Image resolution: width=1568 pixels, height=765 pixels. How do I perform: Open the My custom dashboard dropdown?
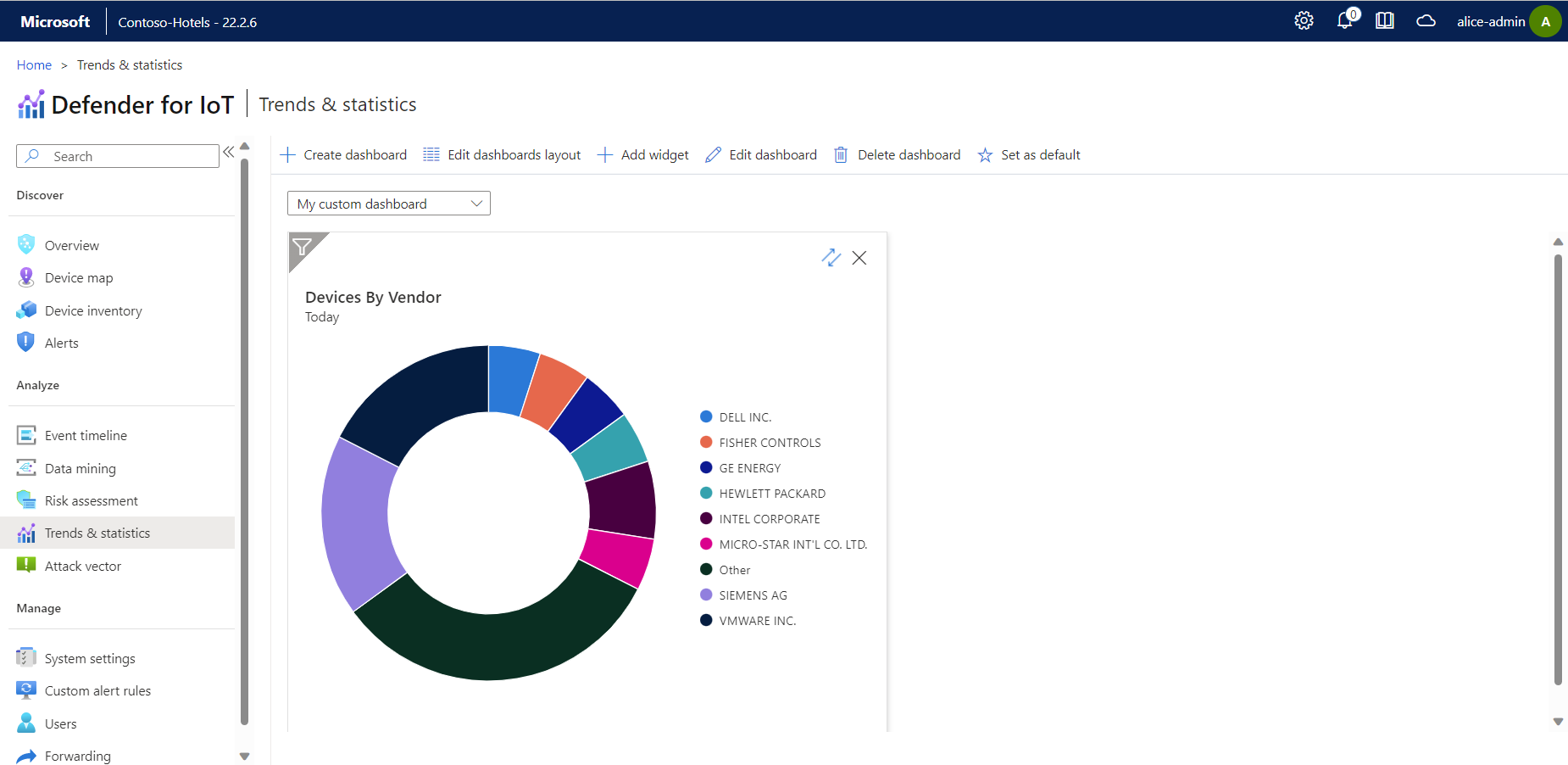[x=389, y=204]
